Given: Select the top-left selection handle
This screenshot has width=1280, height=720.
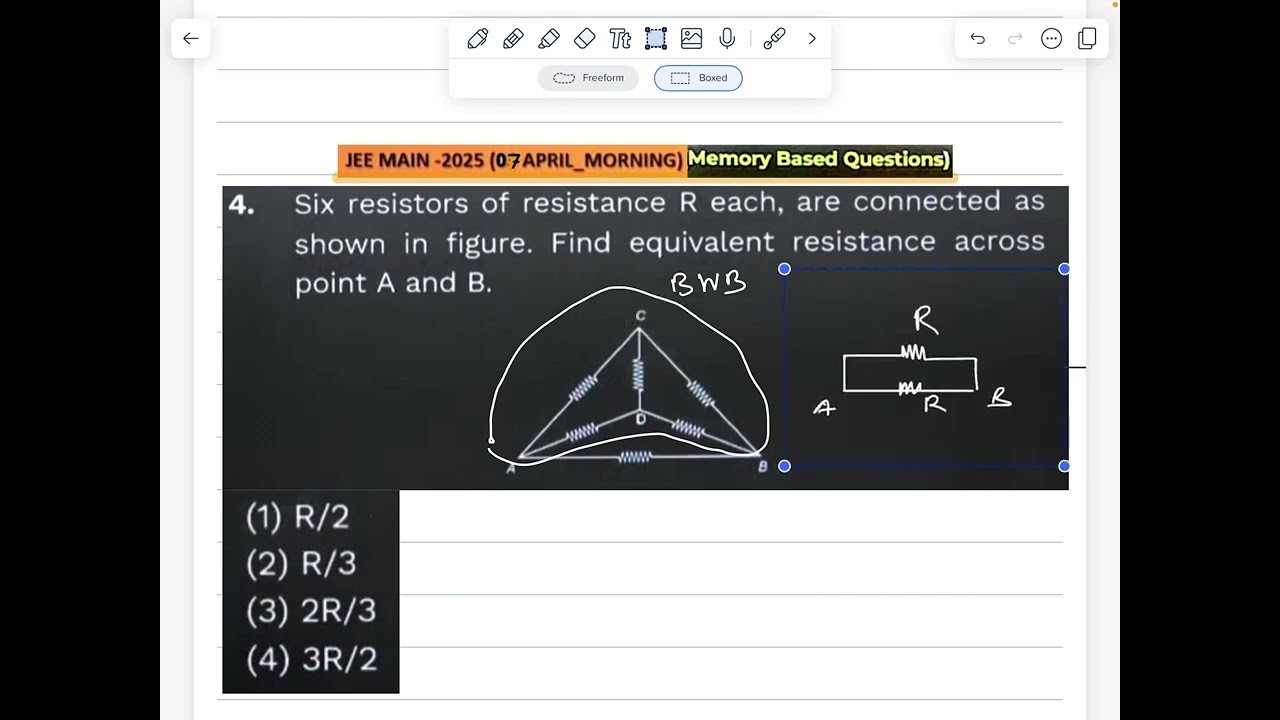Looking at the screenshot, I should [784, 269].
